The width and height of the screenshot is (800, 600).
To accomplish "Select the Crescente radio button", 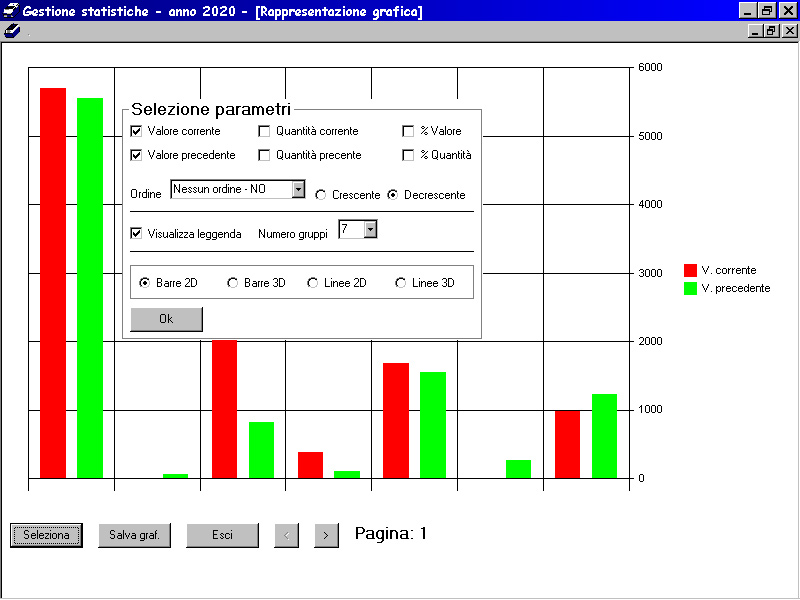I will (x=320, y=195).
